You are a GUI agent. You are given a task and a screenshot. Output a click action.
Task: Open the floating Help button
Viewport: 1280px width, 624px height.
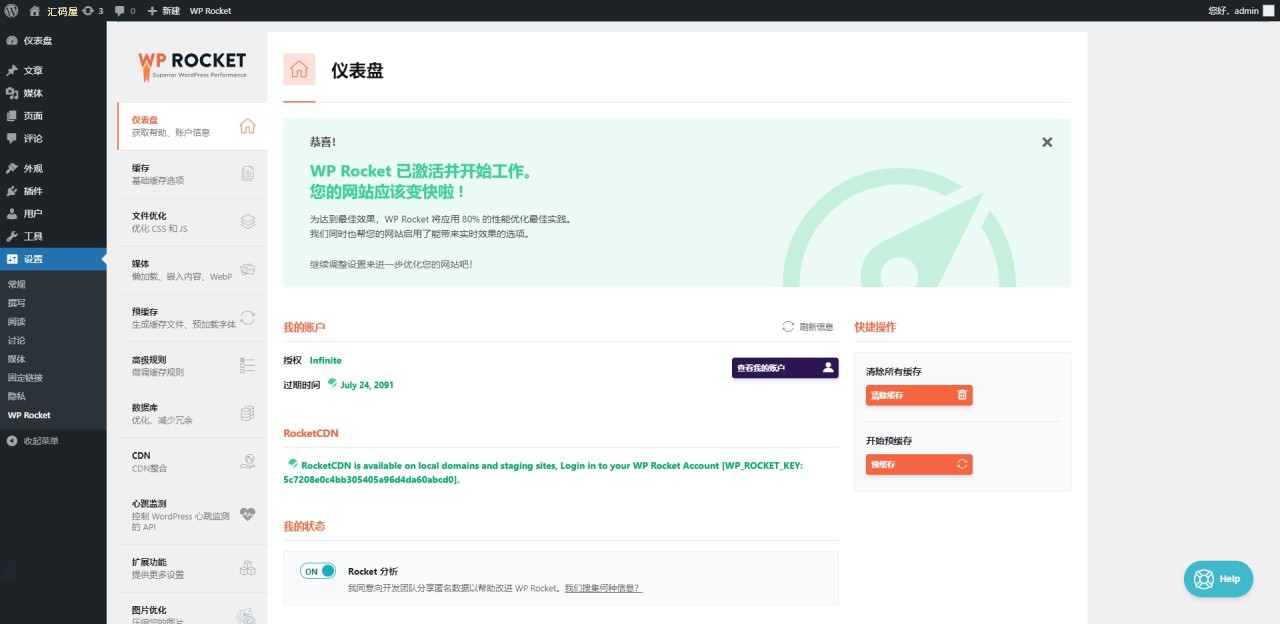click(1218, 579)
